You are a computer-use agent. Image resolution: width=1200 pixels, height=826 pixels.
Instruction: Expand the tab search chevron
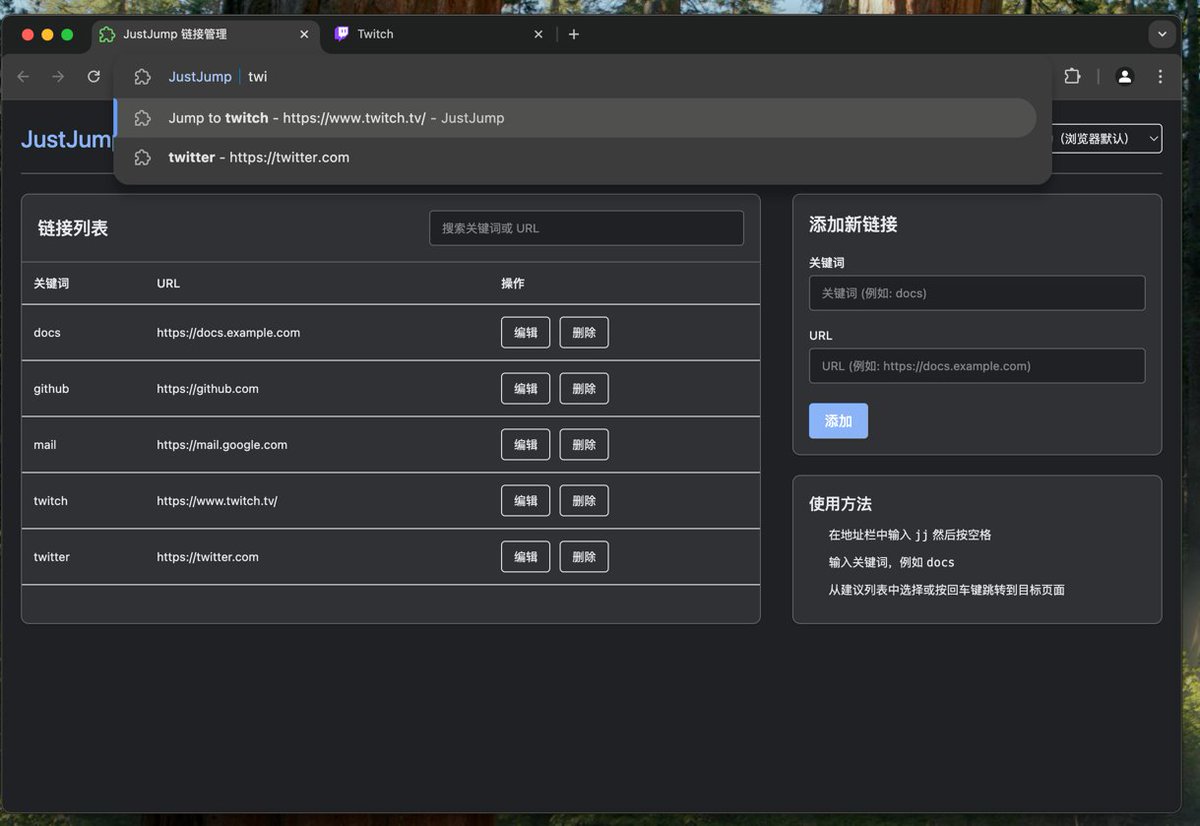(x=1162, y=34)
